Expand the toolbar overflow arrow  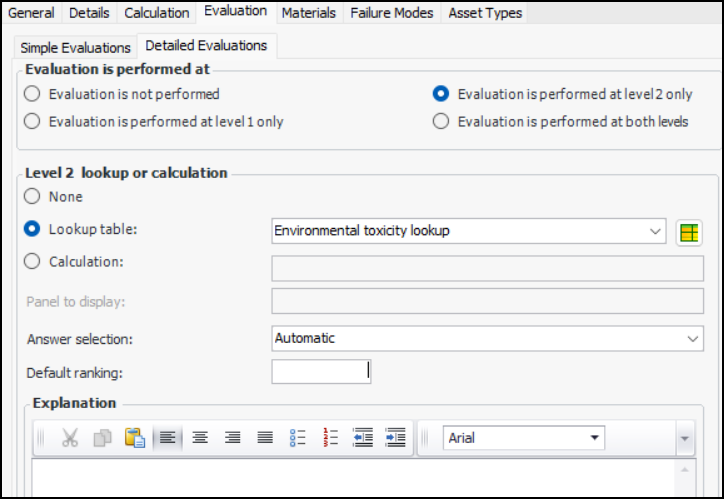tap(684, 438)
